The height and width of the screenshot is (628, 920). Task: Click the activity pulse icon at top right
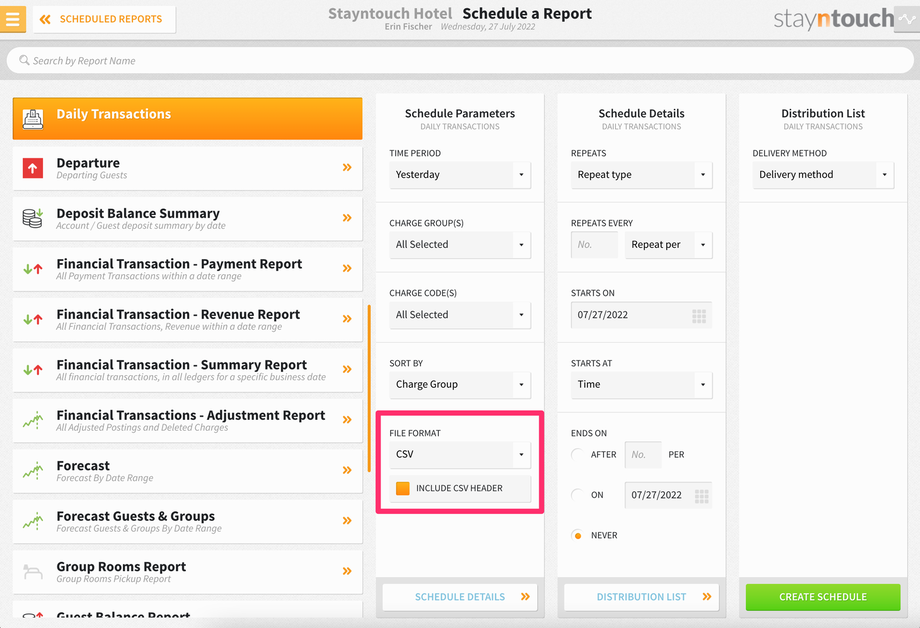[907, 19]
